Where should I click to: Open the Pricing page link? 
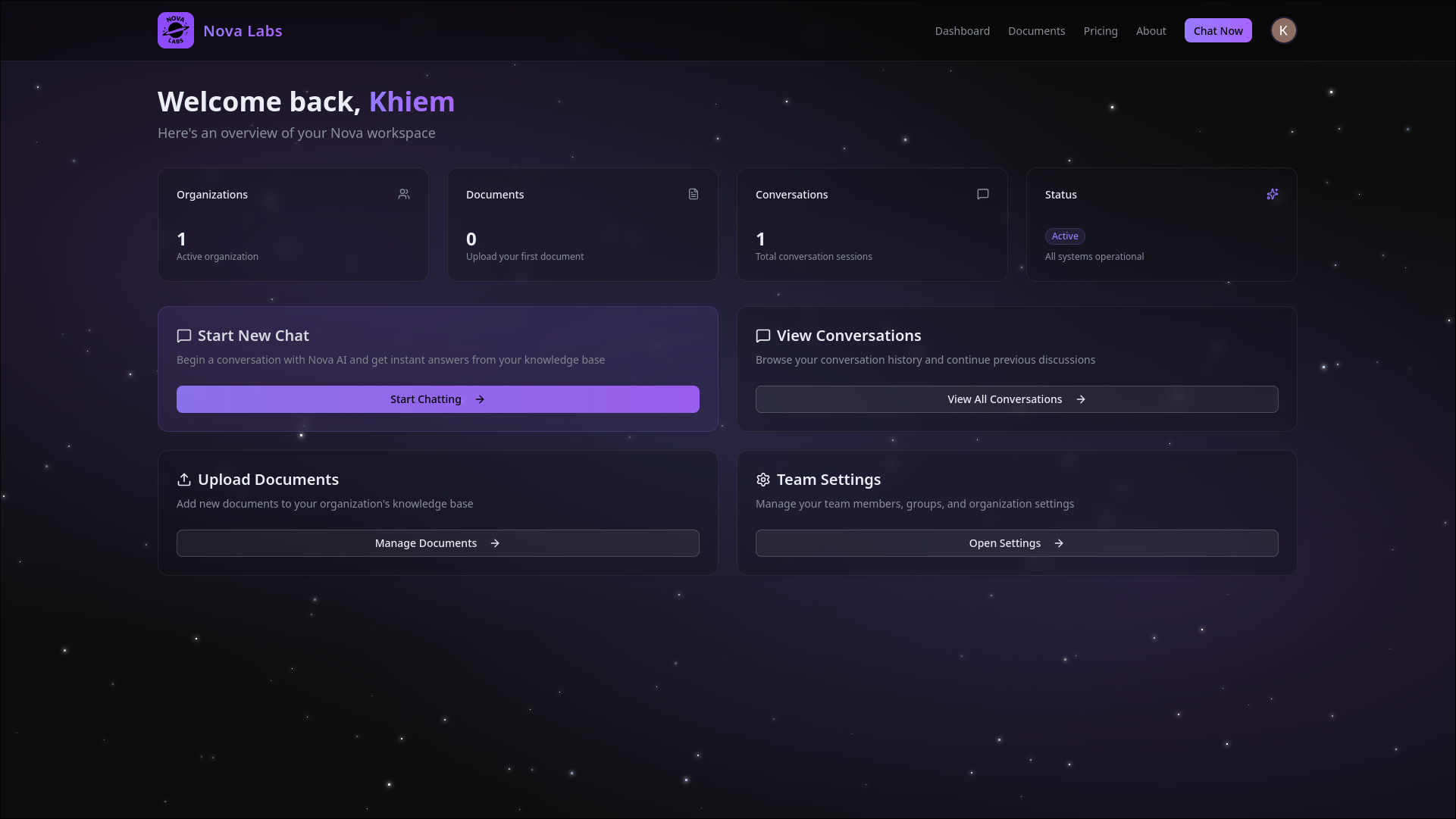tap(1101, 31)
